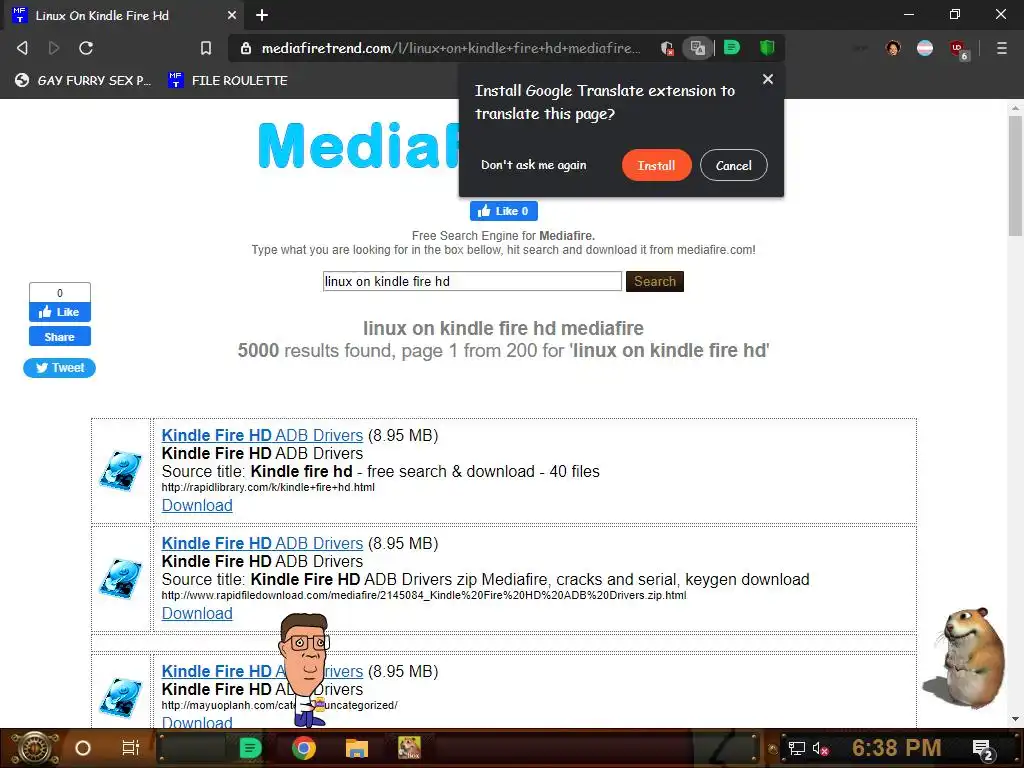Open the green chat bubble address-bar icon

pyautogui.click(x=732, y=47)
